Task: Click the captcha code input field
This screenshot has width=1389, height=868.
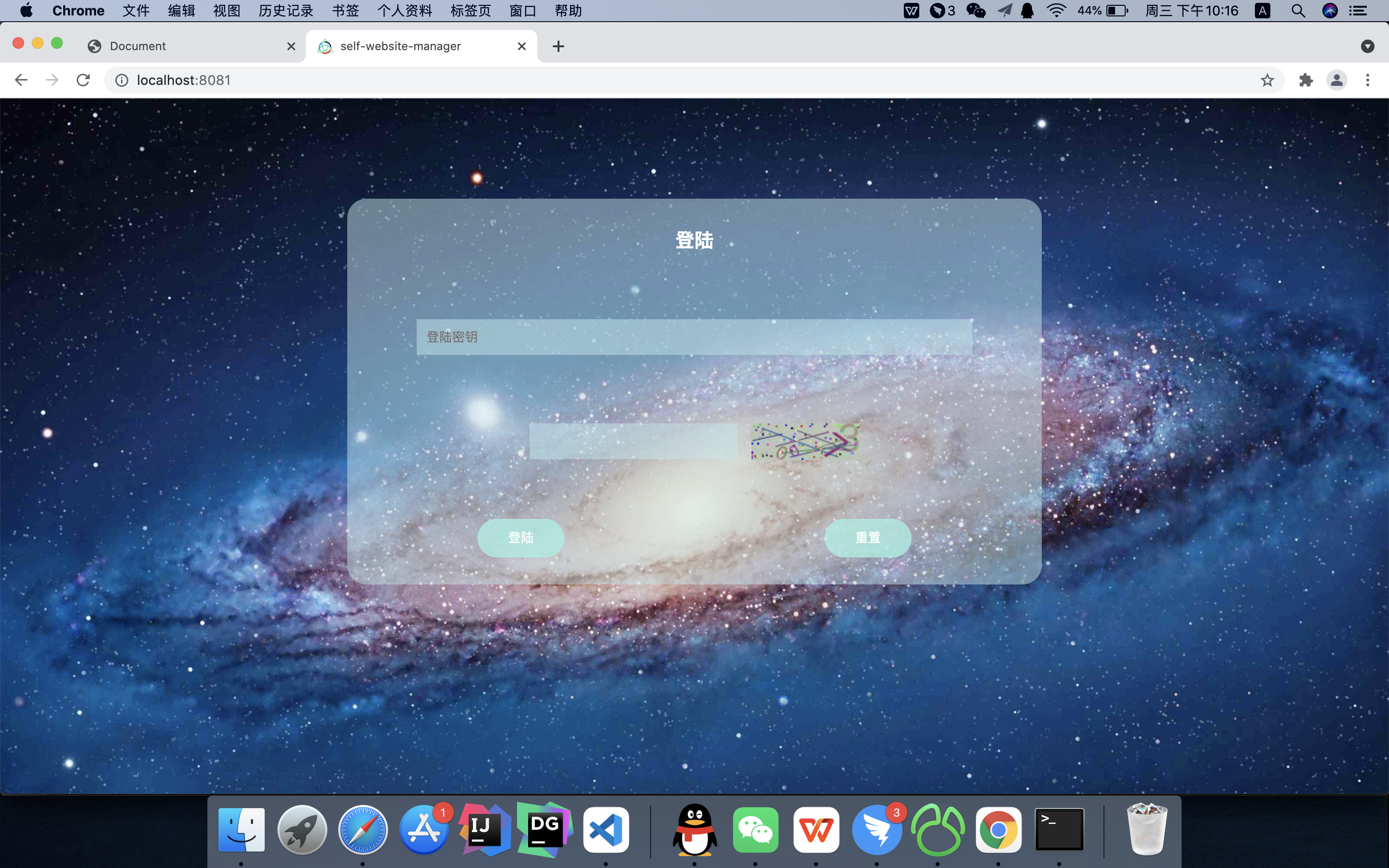Action: tap(633, 441)
